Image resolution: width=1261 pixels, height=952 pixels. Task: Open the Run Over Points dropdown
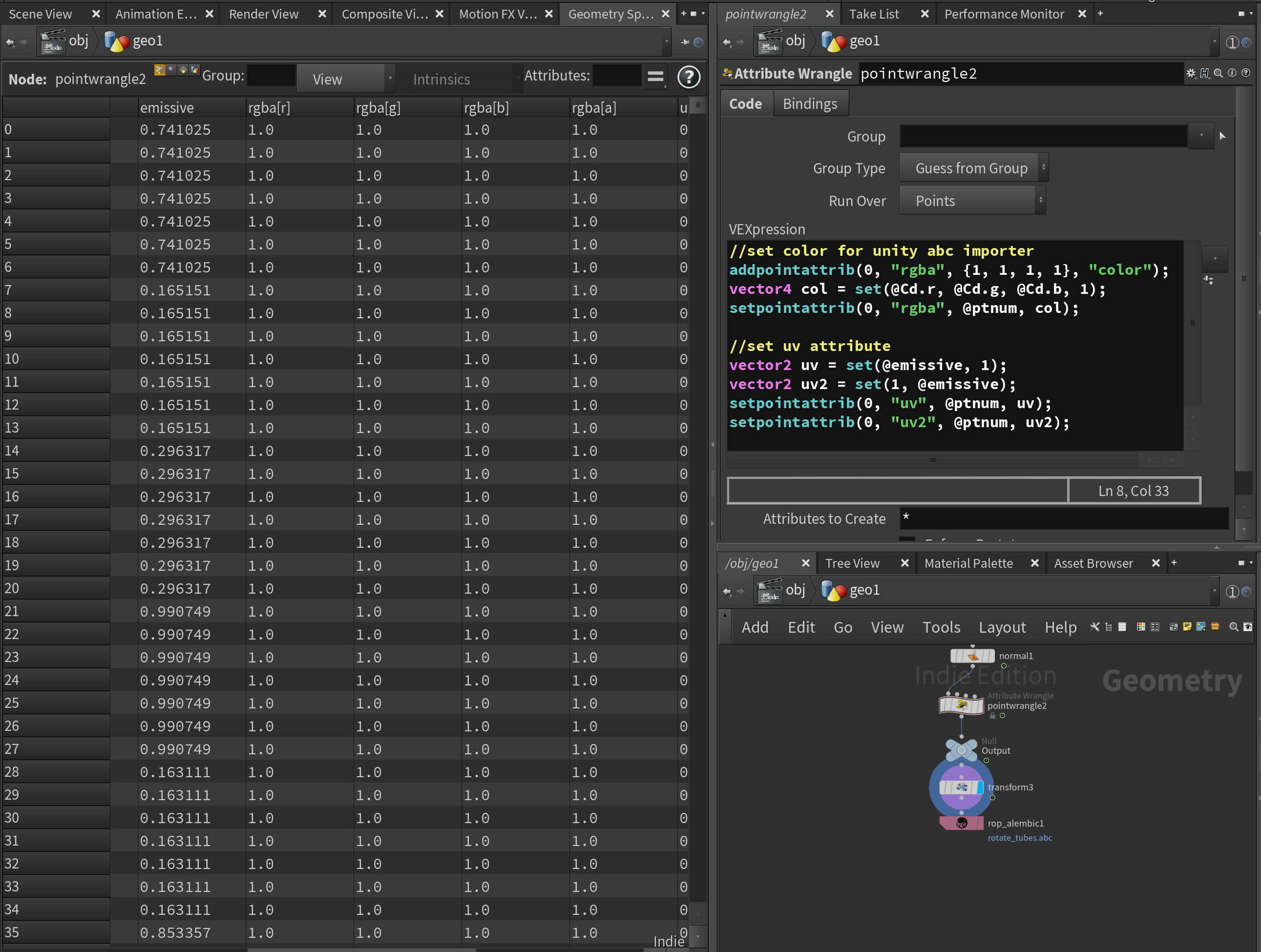[x=972, y=200]
